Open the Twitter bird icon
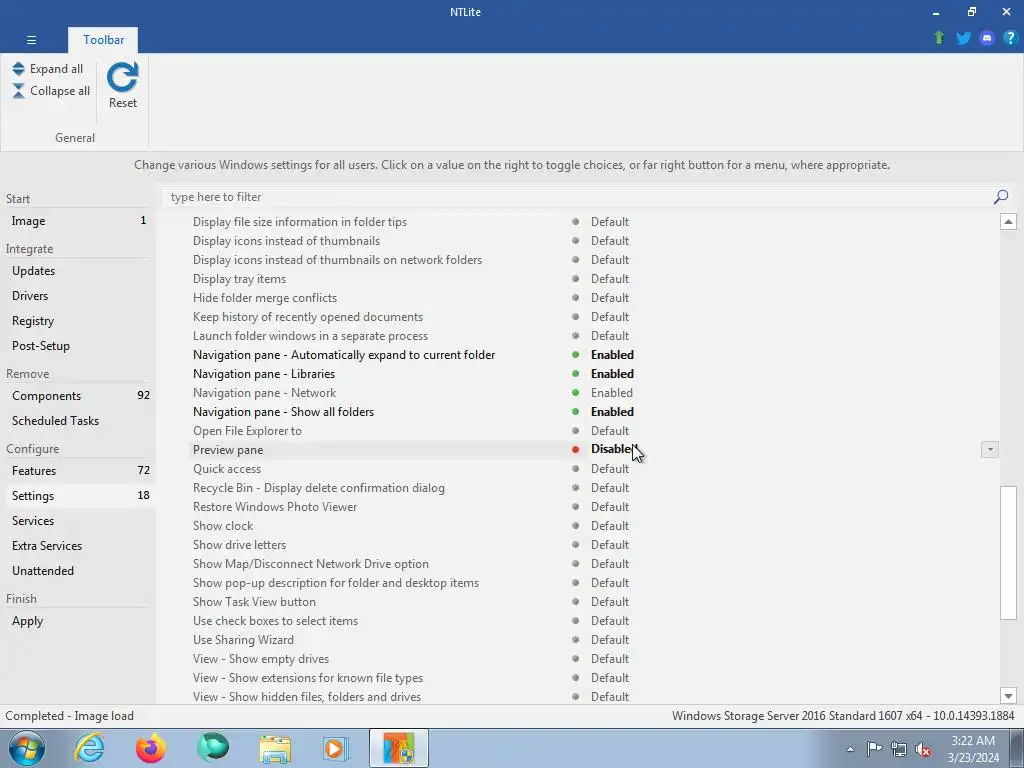1024x768 pixels. point(963,38)
